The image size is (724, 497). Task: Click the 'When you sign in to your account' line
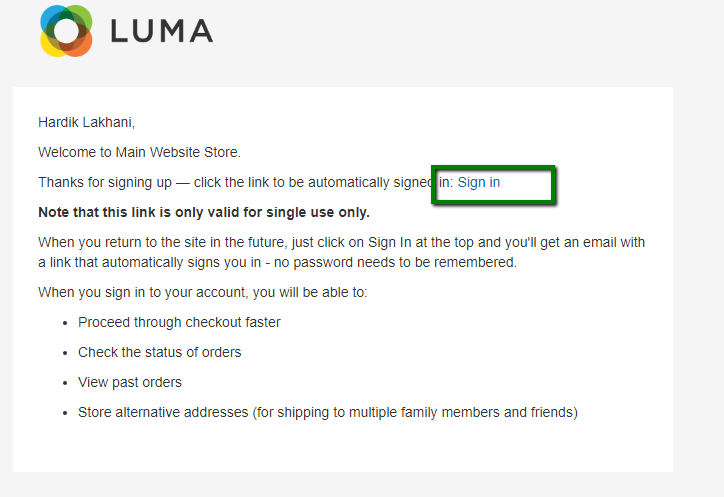202,292
